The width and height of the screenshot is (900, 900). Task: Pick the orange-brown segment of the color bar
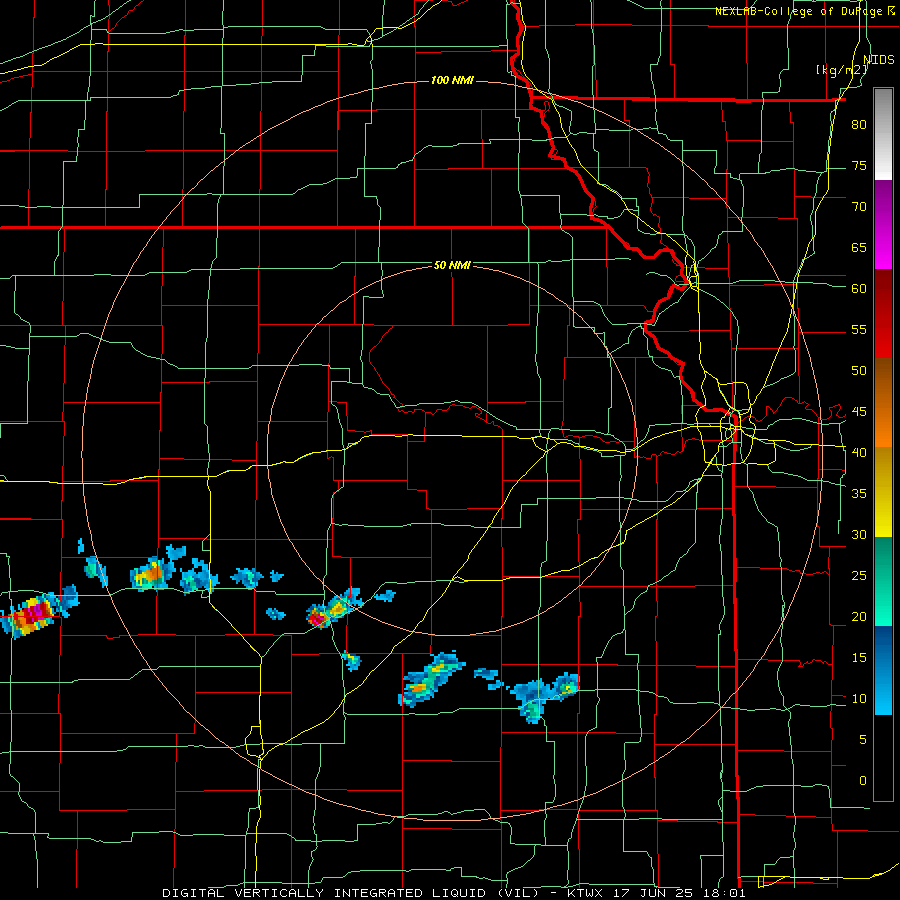[x=883, y=403]
